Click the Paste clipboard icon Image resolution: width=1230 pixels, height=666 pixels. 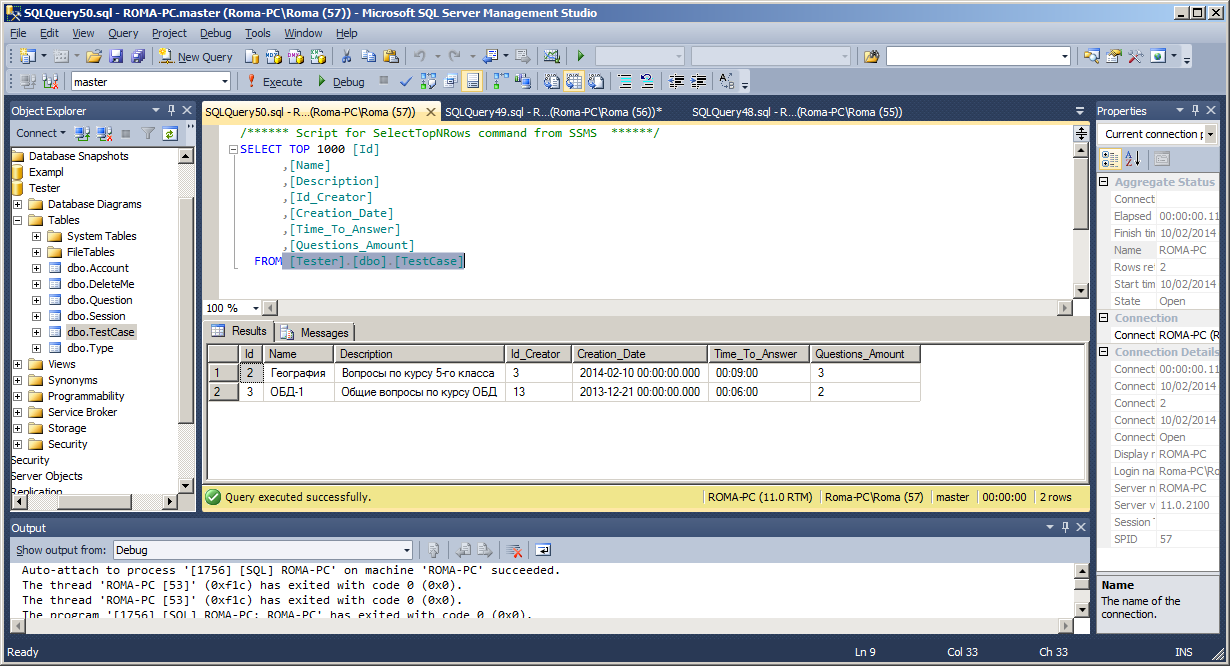pyautogui.click(x=390, y=57)
